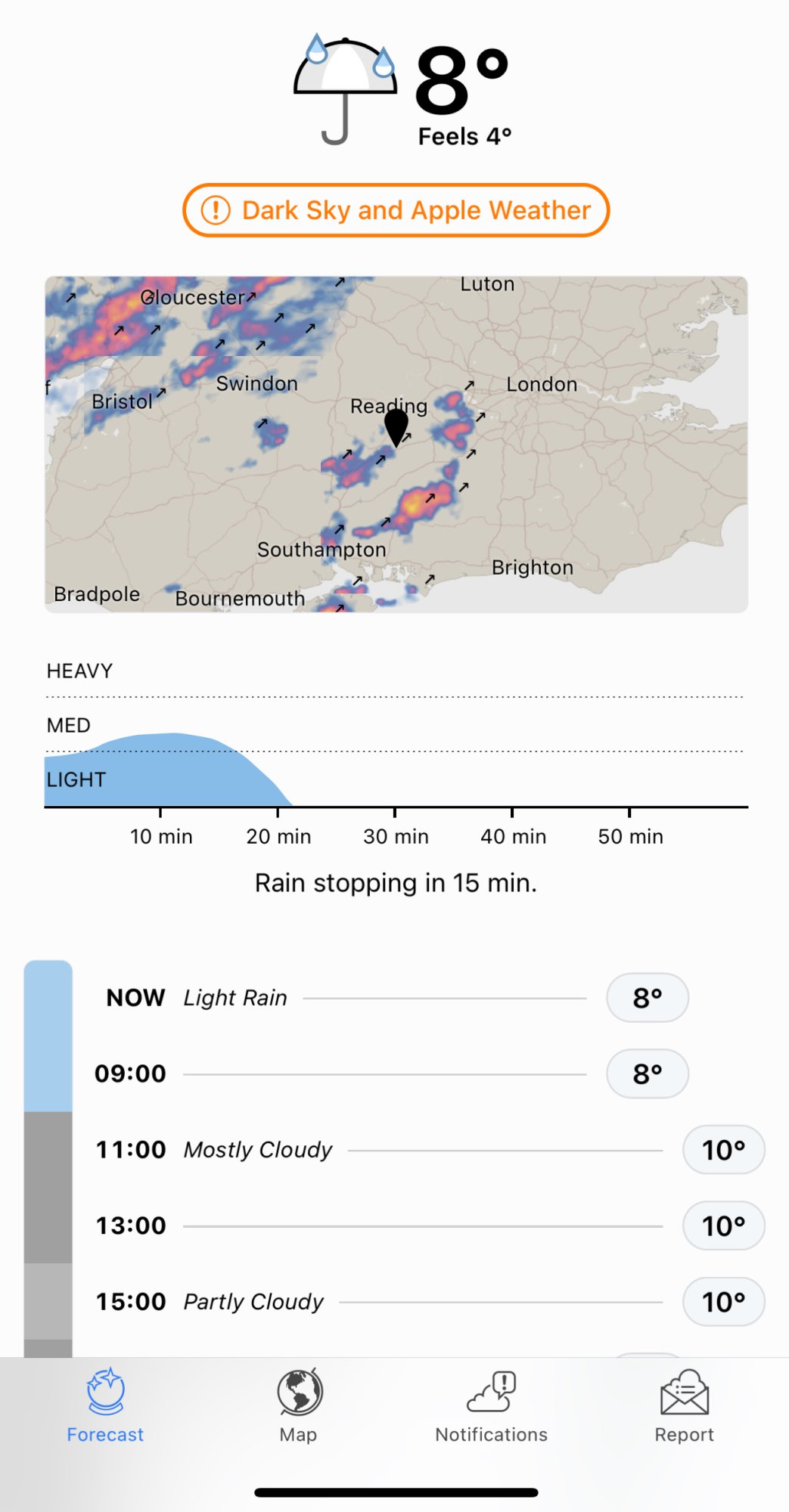Tap the black location pin near Reading
This screenshot has height=1512, width=789.
tap(396, 426)
